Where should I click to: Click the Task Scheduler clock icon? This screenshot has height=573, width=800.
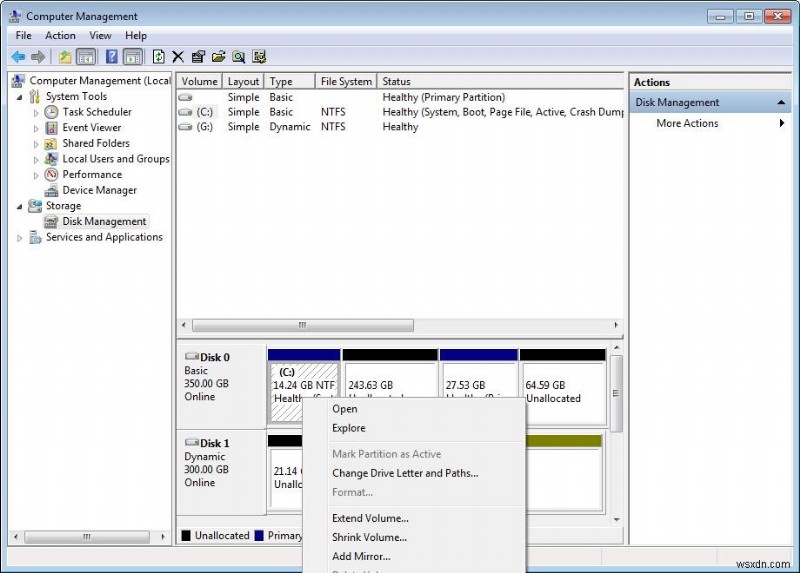(52, 112)
